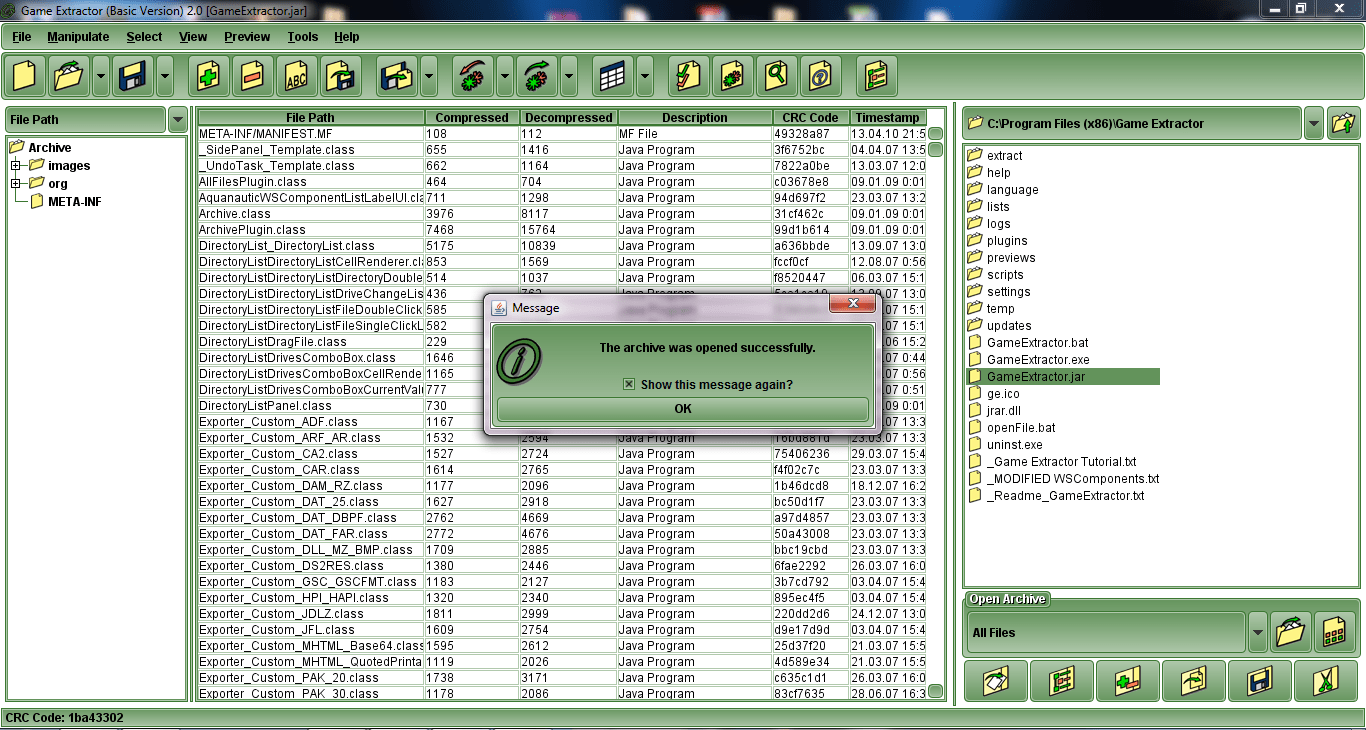Click bottom-right panel's green scissors icon
Image resolution: width=1366 pixels, height=730 pixels.
(1326, 681)
